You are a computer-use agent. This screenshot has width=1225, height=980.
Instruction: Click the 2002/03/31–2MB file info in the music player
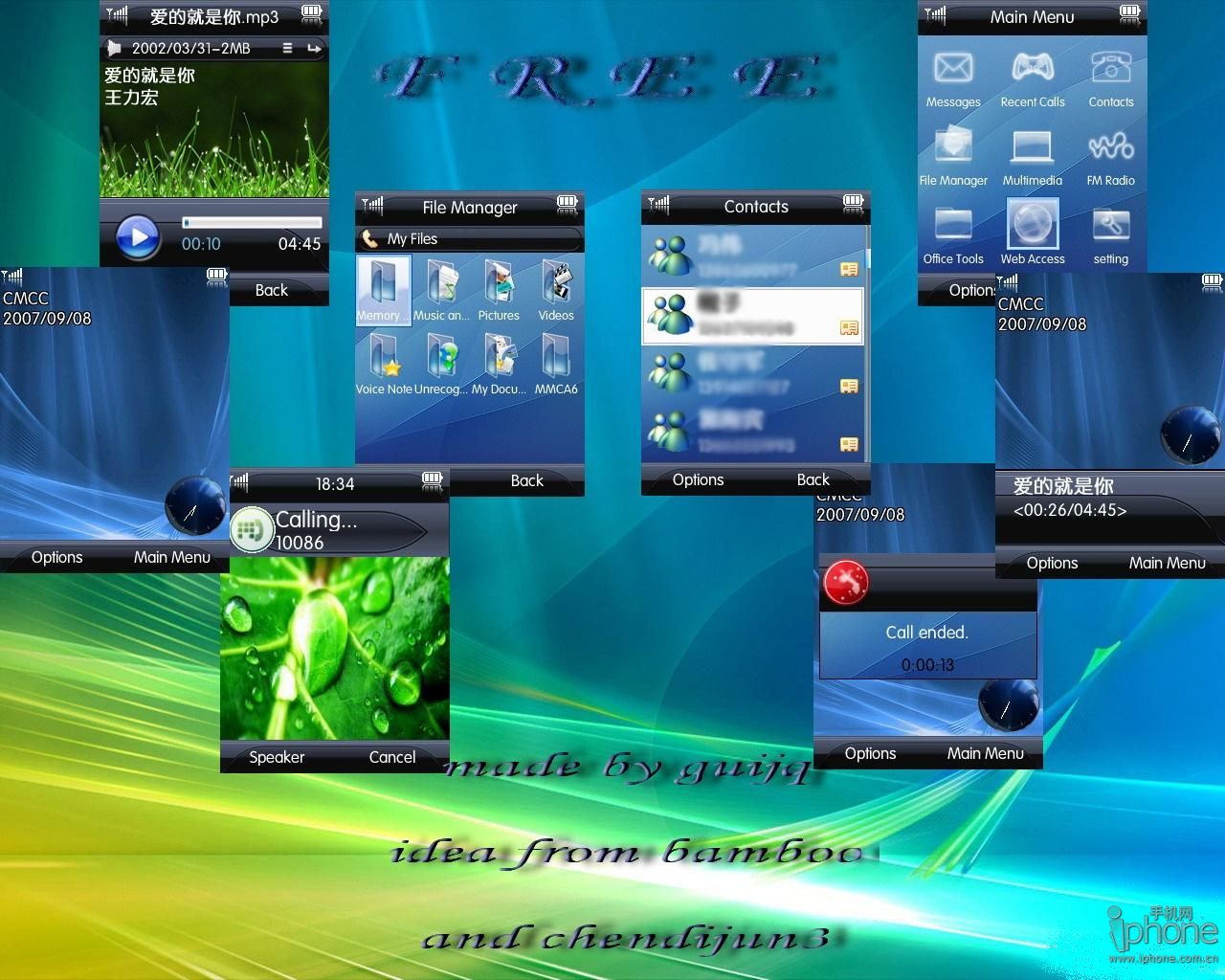191,48
